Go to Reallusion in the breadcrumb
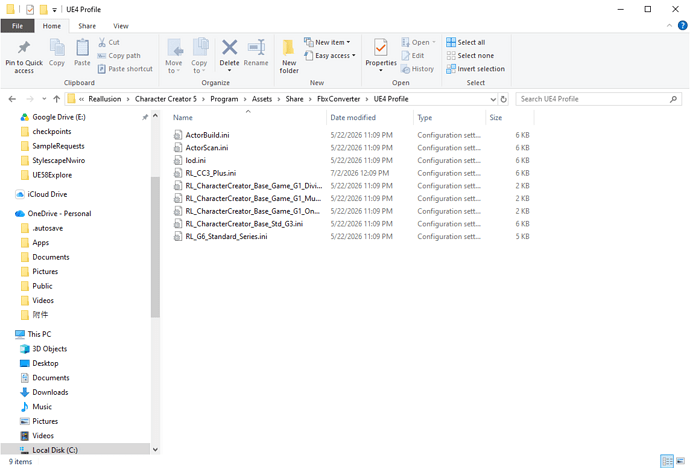The width and height of the screenshot is (690, 468). 105,99
